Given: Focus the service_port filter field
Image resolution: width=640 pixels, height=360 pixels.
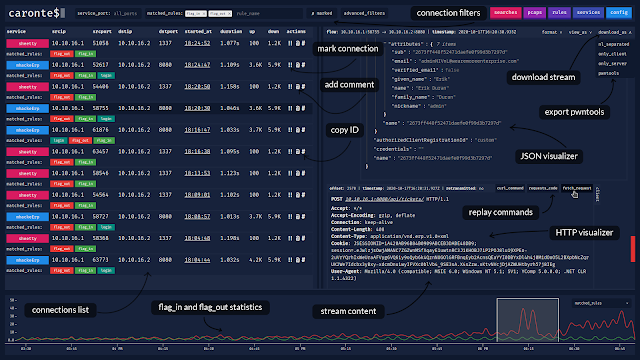Looking at the screenshot, I should (x=109, y=13).
